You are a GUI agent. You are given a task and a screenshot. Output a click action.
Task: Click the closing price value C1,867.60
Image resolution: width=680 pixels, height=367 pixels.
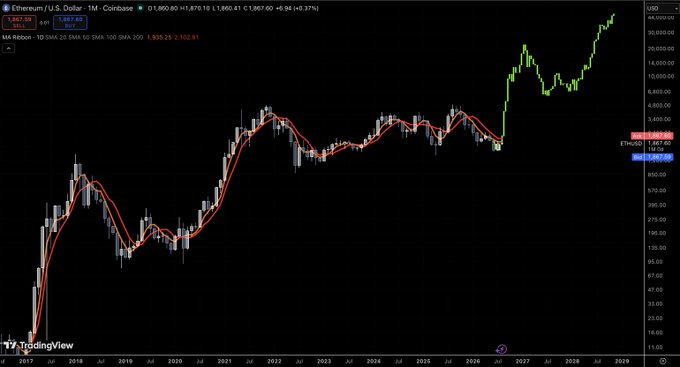[258, 8]
